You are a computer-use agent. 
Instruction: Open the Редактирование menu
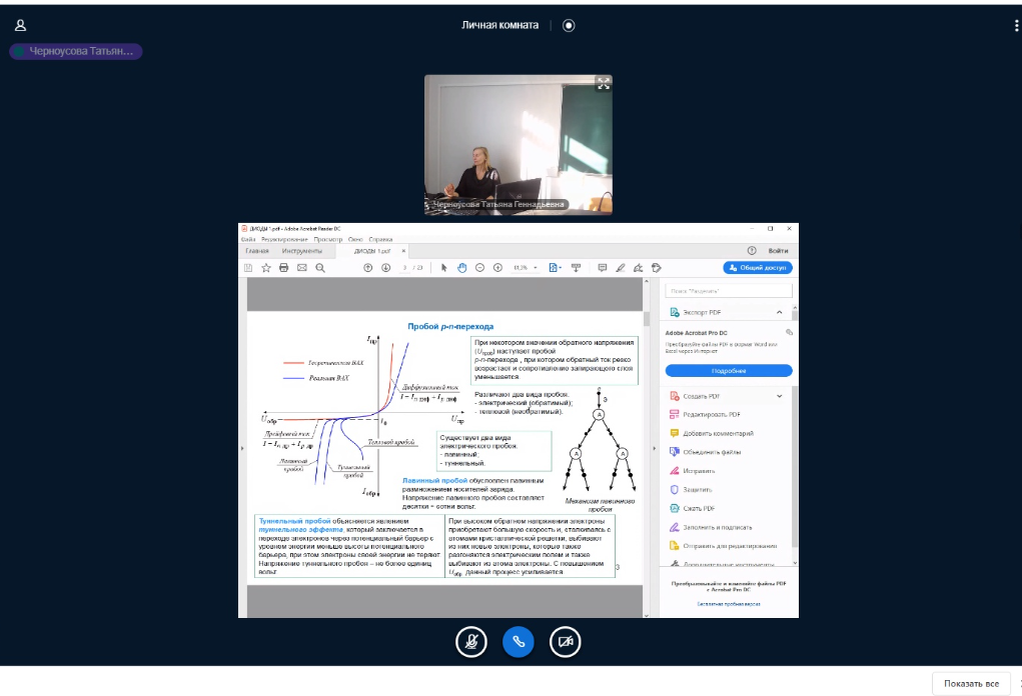pos(284,239)
